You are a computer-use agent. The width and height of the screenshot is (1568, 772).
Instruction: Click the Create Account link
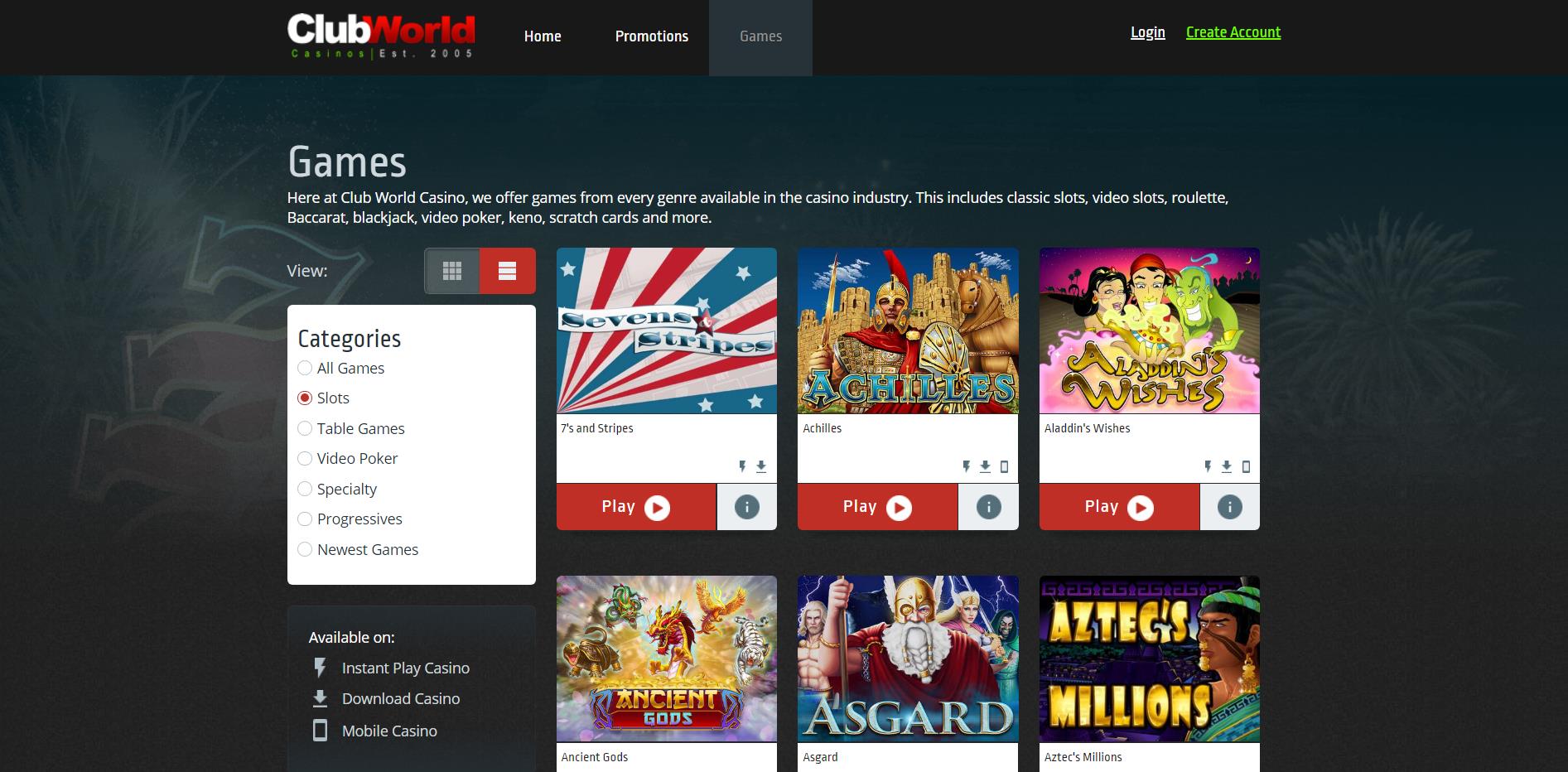pos(1233,32)
